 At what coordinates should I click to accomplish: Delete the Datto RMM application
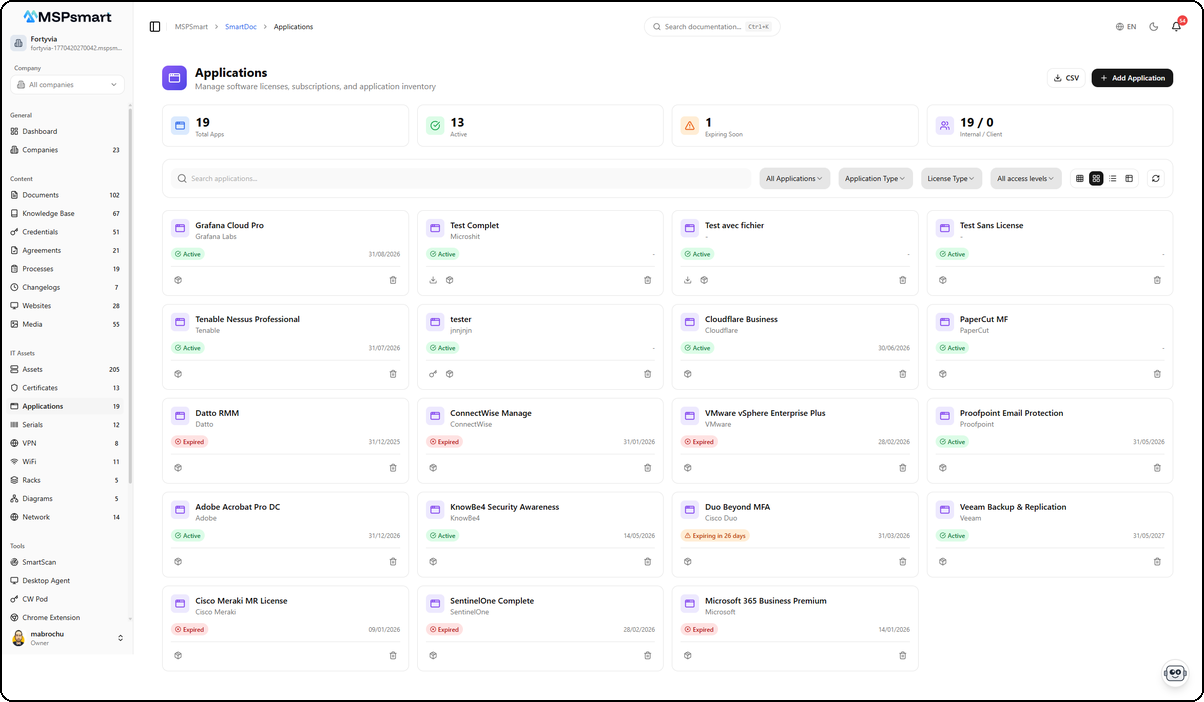click(392, 467)
